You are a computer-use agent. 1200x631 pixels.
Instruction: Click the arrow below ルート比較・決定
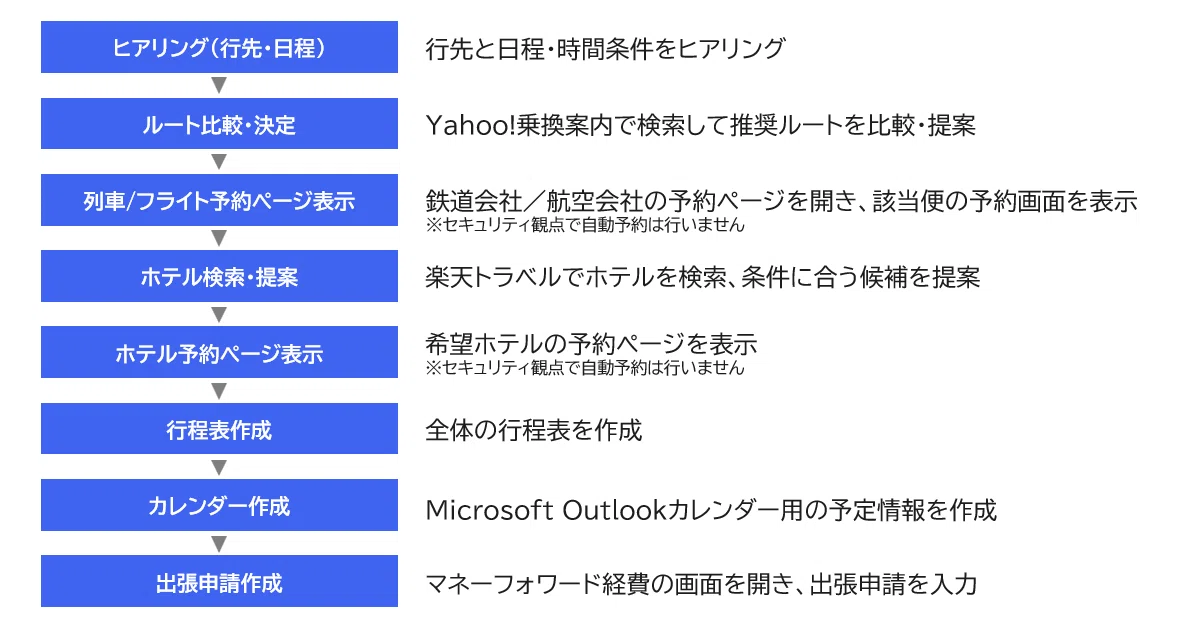(220, 162)
